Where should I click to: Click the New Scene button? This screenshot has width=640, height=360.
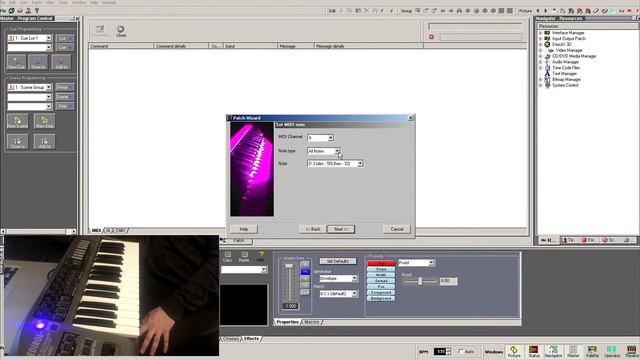18,121
